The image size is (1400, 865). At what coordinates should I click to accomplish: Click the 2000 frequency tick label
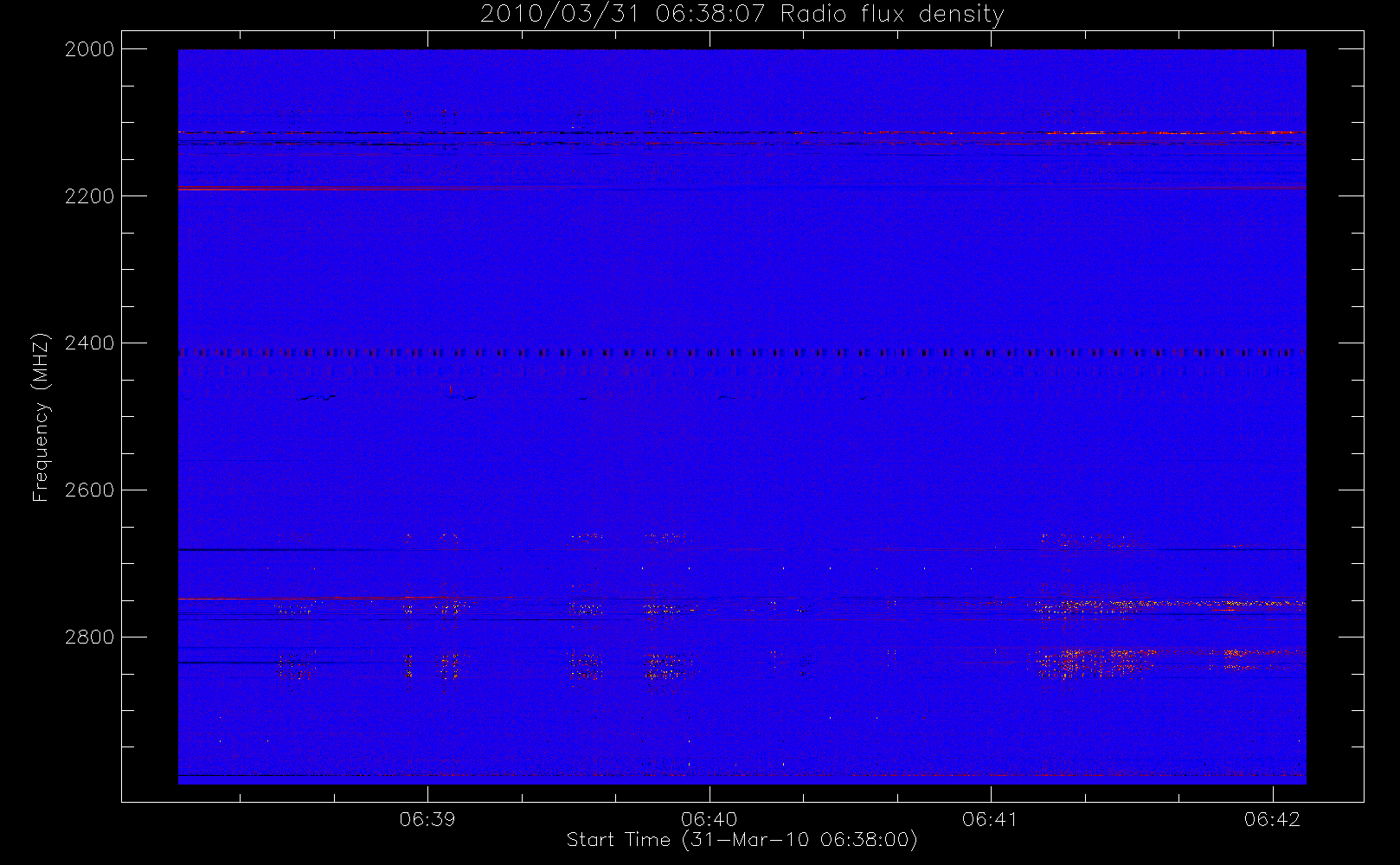coord(90,49)
